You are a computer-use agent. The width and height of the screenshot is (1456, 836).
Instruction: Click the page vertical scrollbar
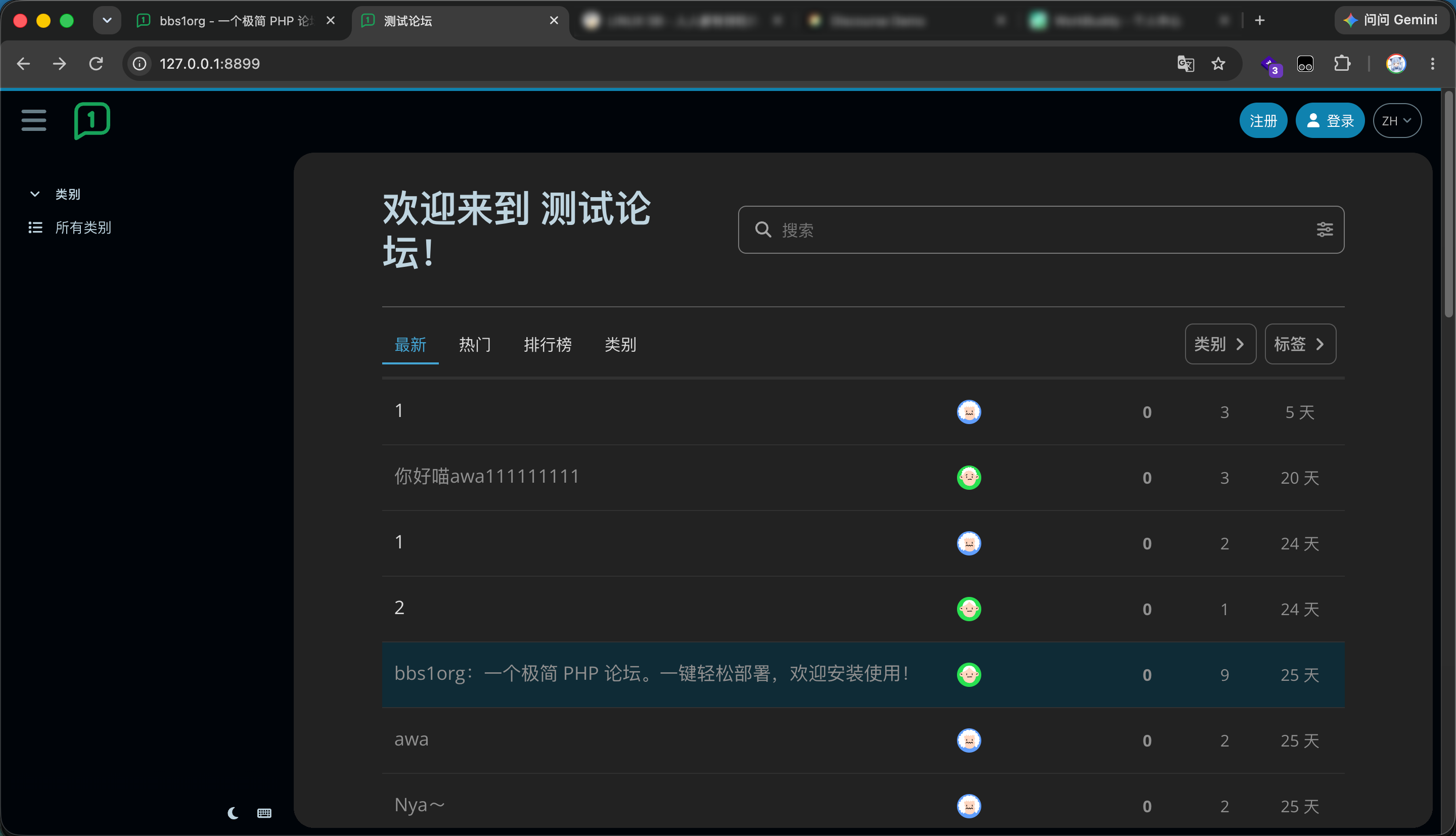coord(1448,204)
